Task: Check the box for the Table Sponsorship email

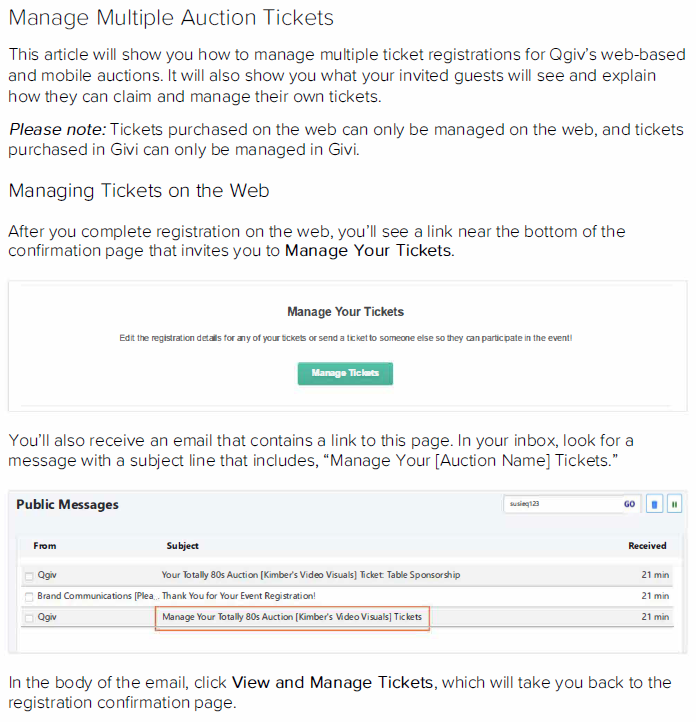Action: 29,576
